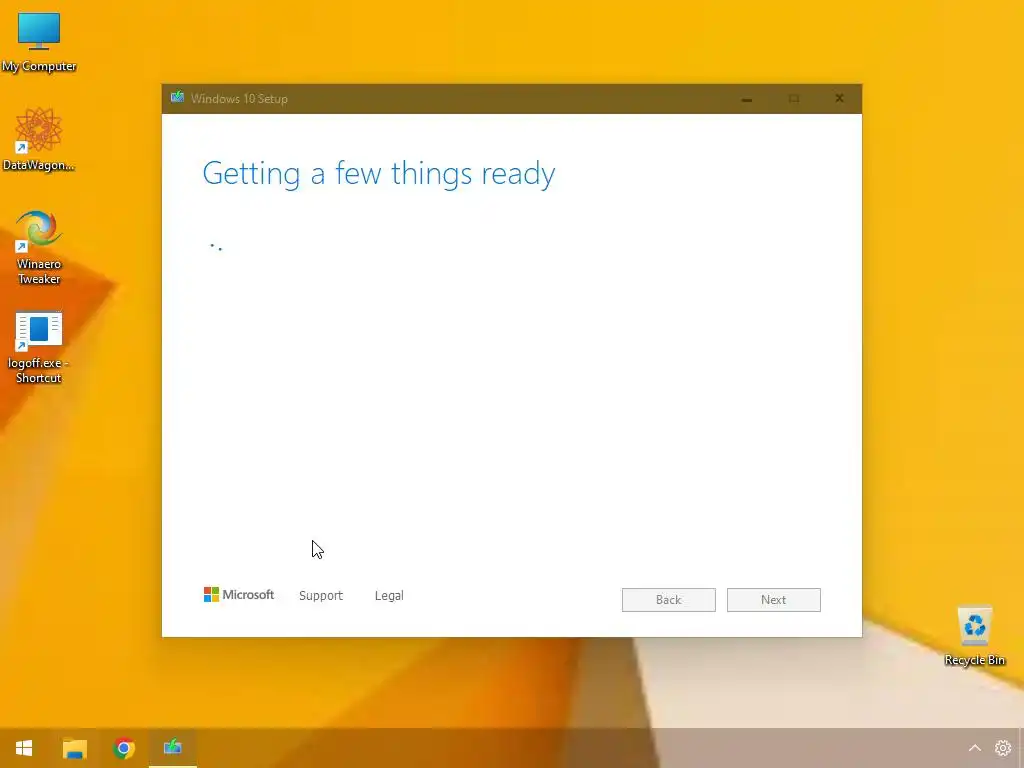This screenshot has height=768, width=1024.
Task: Maximize the Windows 10 Setup window
Action: pyautogui.click(x=793, y=99)
